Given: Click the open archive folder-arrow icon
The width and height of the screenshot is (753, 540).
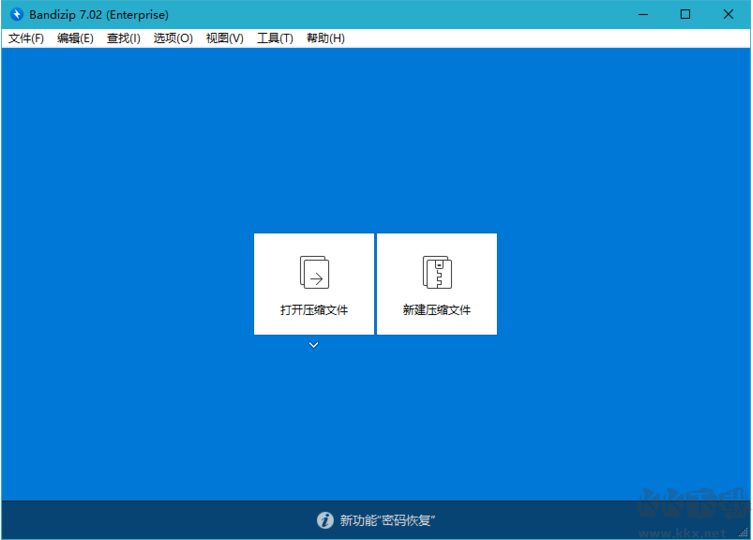Looking at the screenshot, I should click(314, 272).
